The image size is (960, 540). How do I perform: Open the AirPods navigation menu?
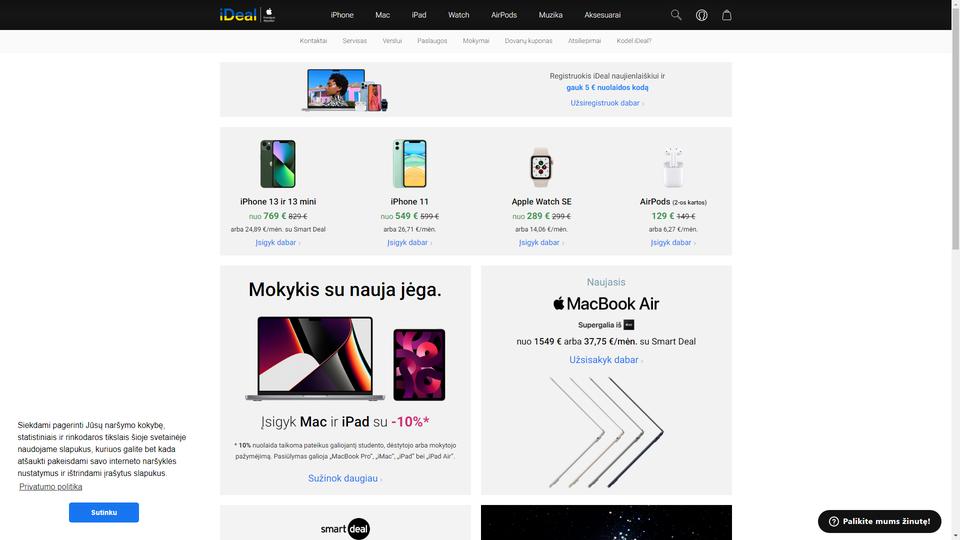tap(504, 15)
